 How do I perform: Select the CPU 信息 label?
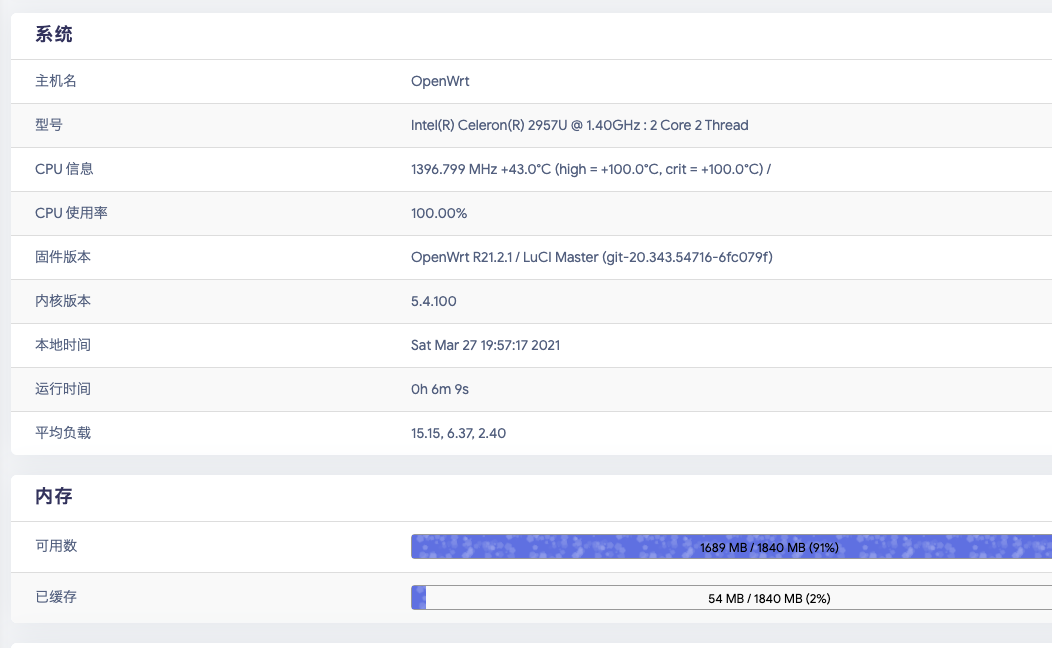click(64, 169)
